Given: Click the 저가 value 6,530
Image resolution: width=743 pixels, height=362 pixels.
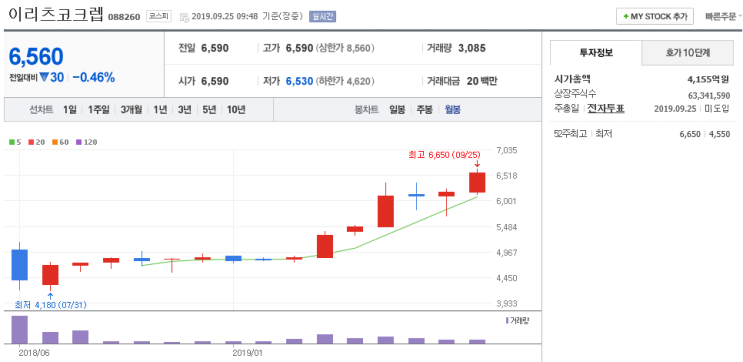Looking at the screenshot, I should [x=299, y=81].
